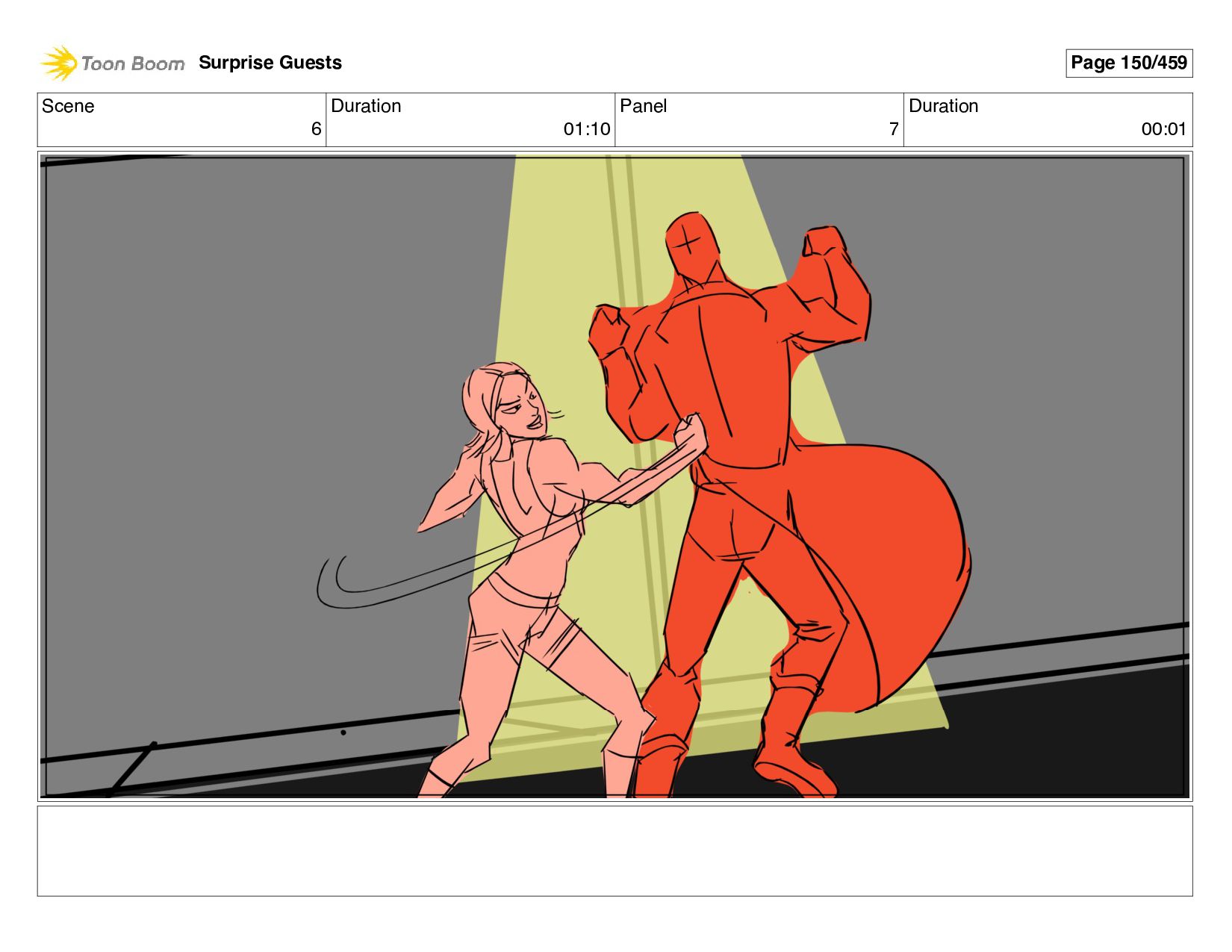Select the scene duration value '01:10'
Viewport: 1232px width, 952px height.
pyautogui.click(x=587, y=129)
